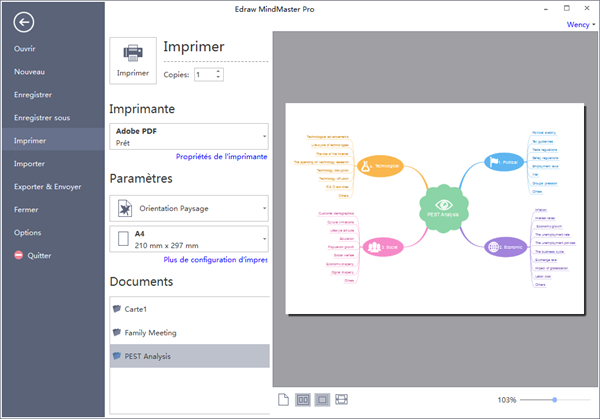Toggle fit whole page preview icon
The width and height of the screenshot is (600, 419).
322,400
